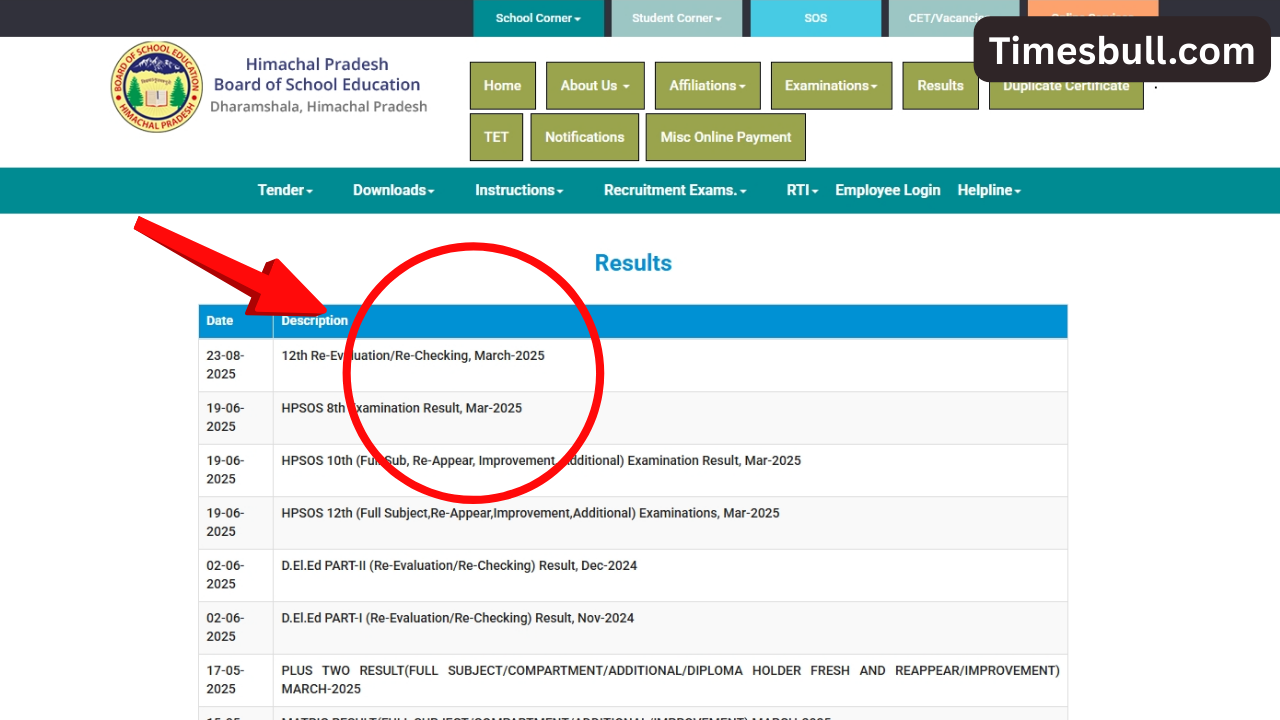Expand the Tender dropdown
This screenshot has height=720, width=1280.
pyautogui.click(x=284, y=190)
